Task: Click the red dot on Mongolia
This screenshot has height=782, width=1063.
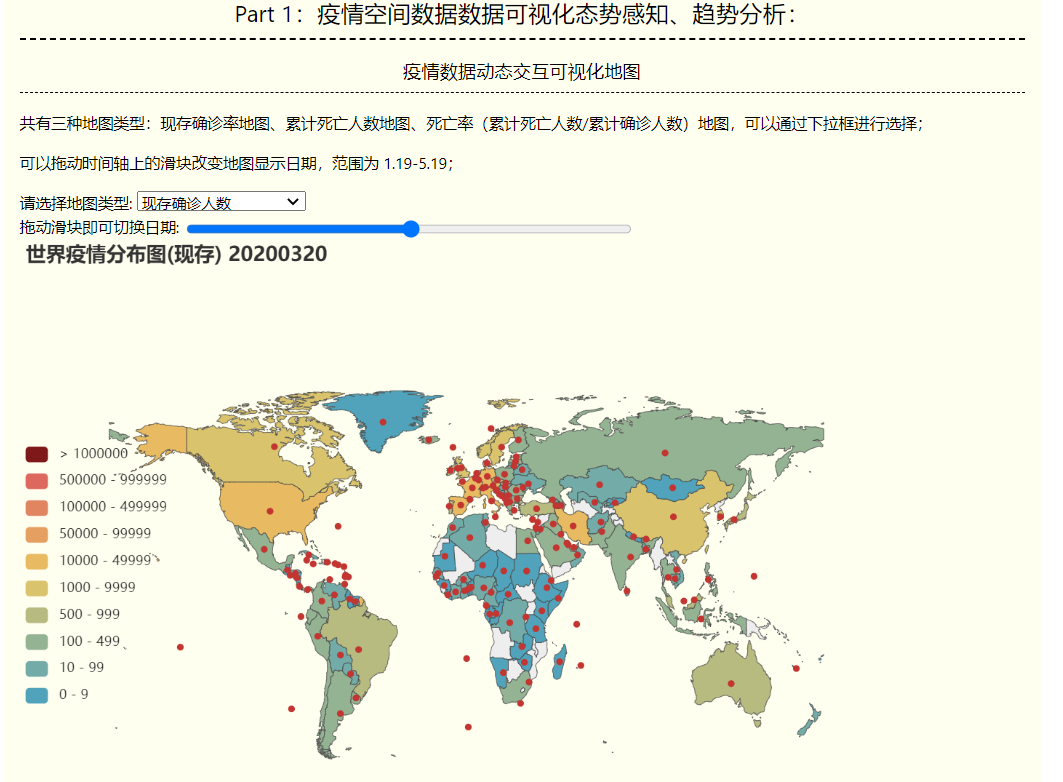Action: pos(673,487)
